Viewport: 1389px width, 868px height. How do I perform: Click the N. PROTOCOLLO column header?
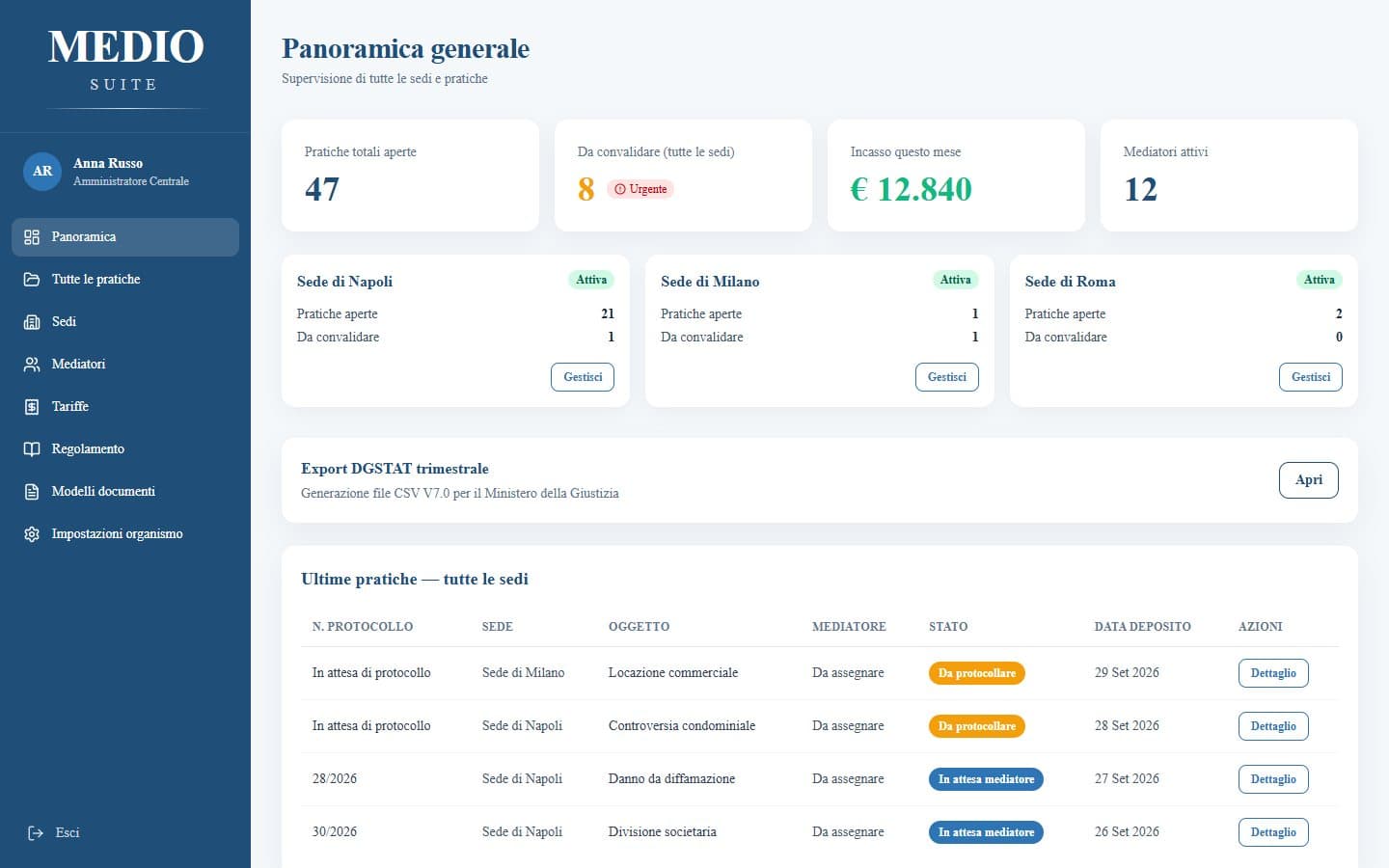pyautogui.click(x=363, y=627)
